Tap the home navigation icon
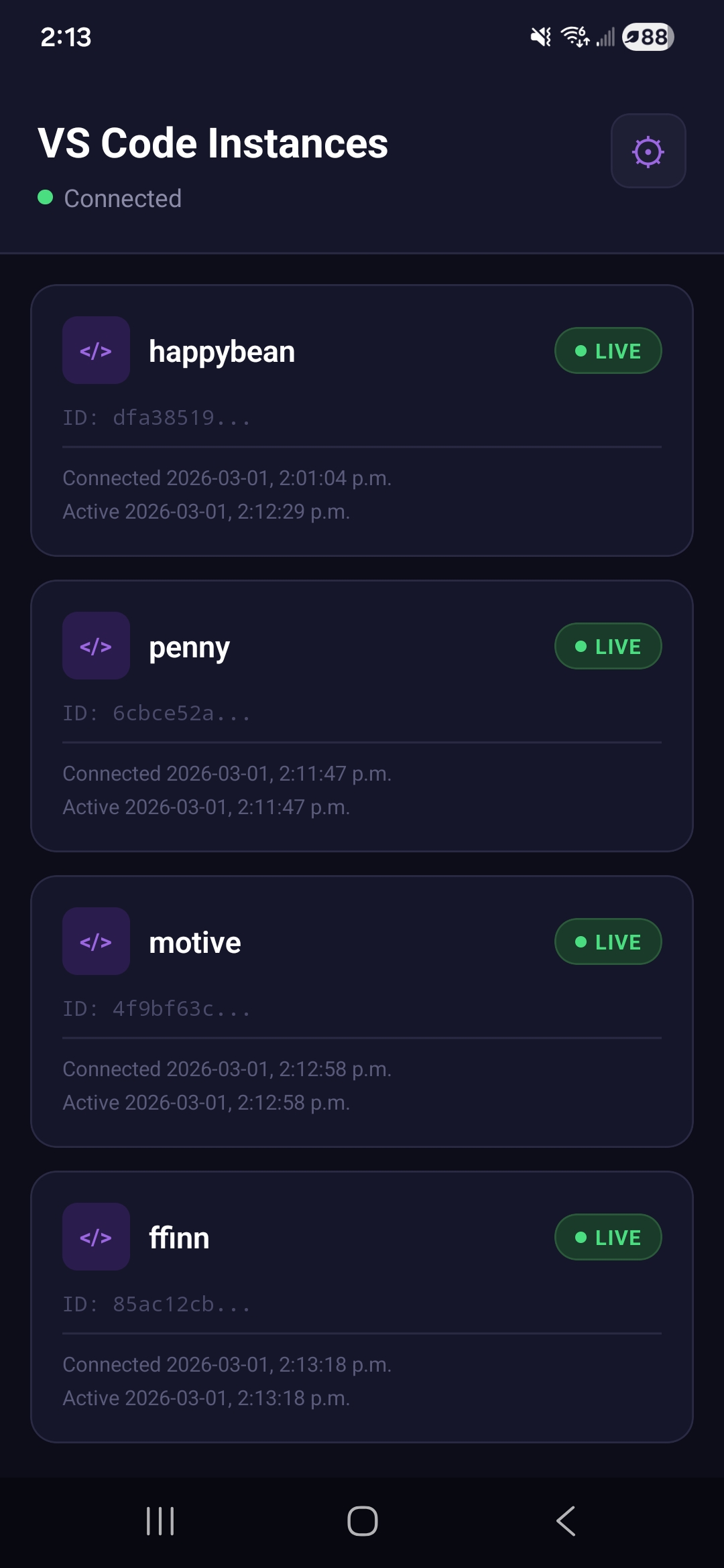The height and width of the screenshot is (1568, 724). 362,1521
